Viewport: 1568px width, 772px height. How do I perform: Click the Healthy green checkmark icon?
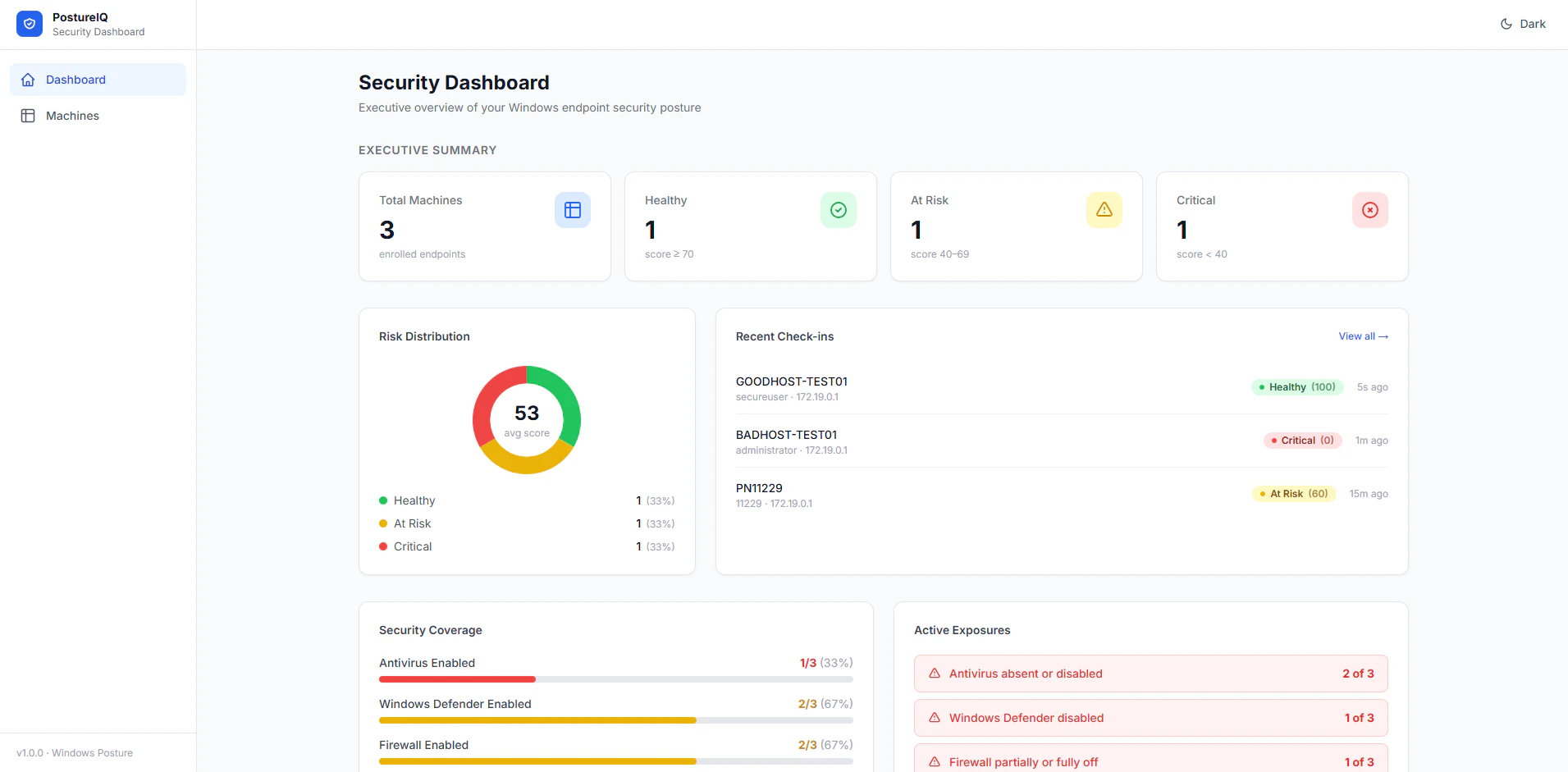point(839,210)
